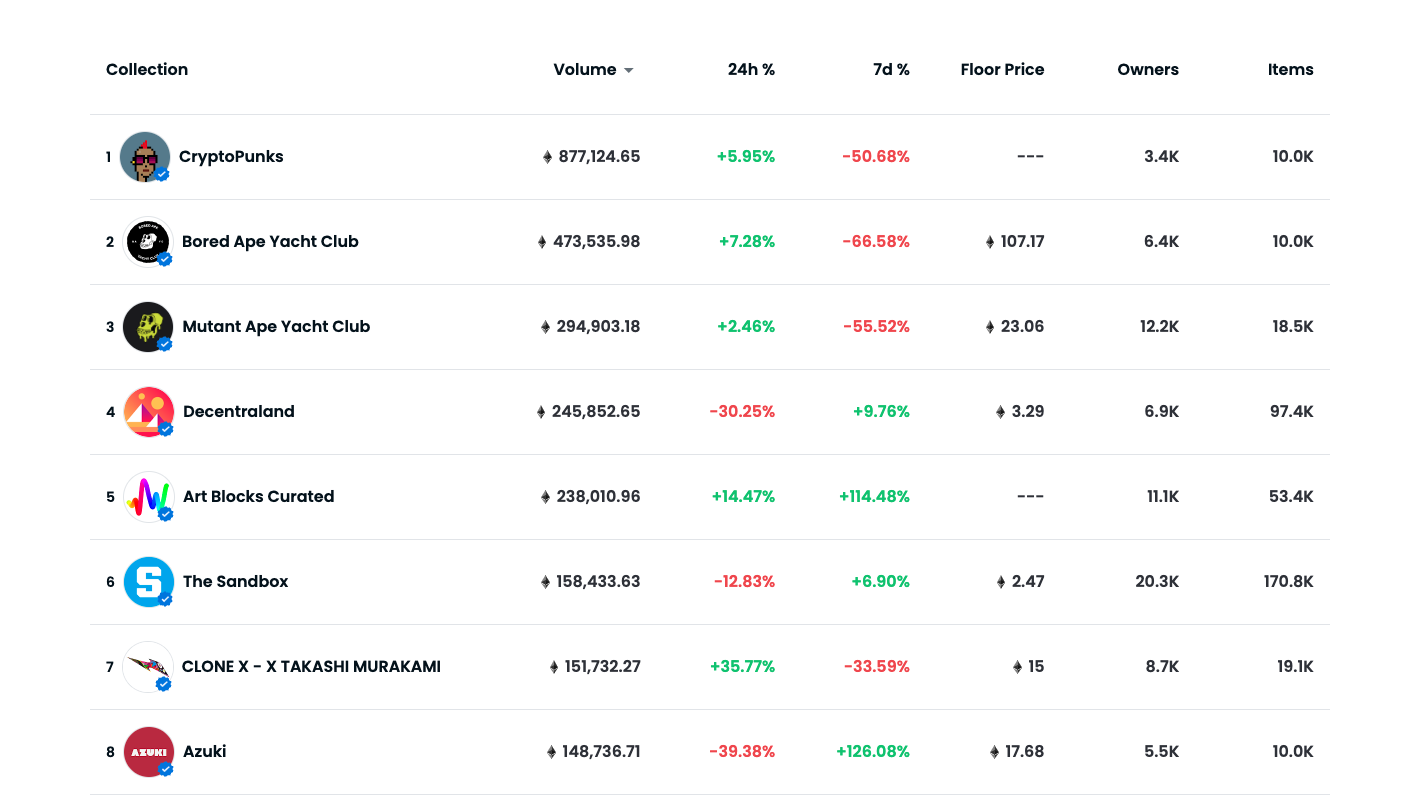Click the -39.38% 24h change
1405x808 pixels.
click(x=742, y=752)
